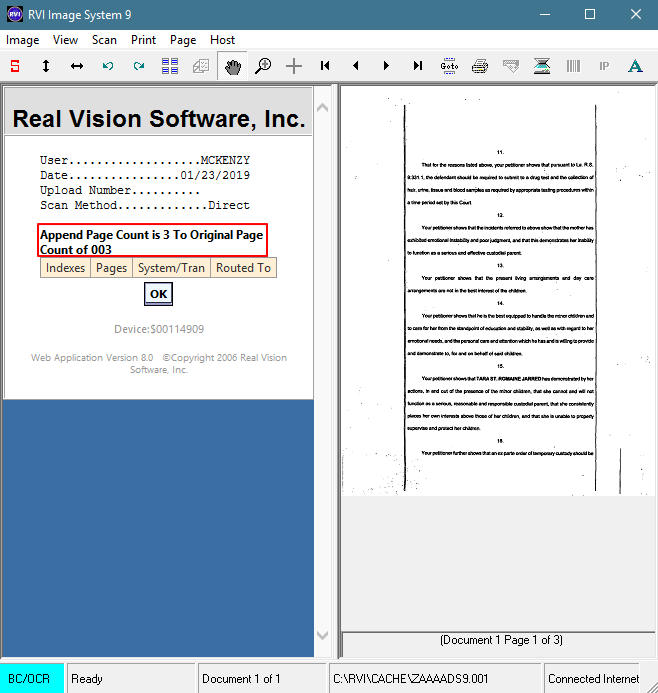Select the hand pan tool
Screen dimensions: 658x693
tap(232, 66)
